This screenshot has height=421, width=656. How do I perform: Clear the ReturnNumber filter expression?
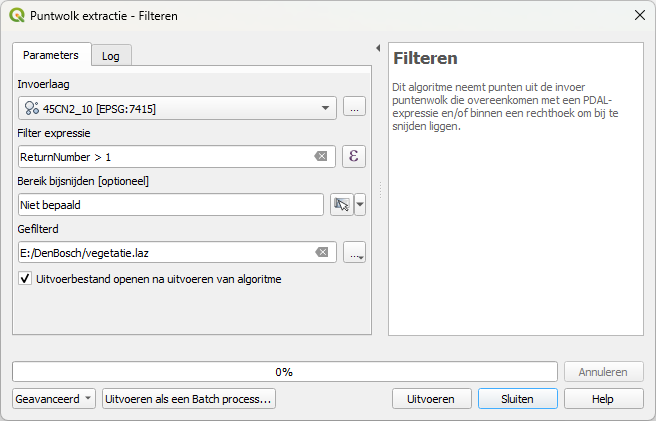(321, 156)
